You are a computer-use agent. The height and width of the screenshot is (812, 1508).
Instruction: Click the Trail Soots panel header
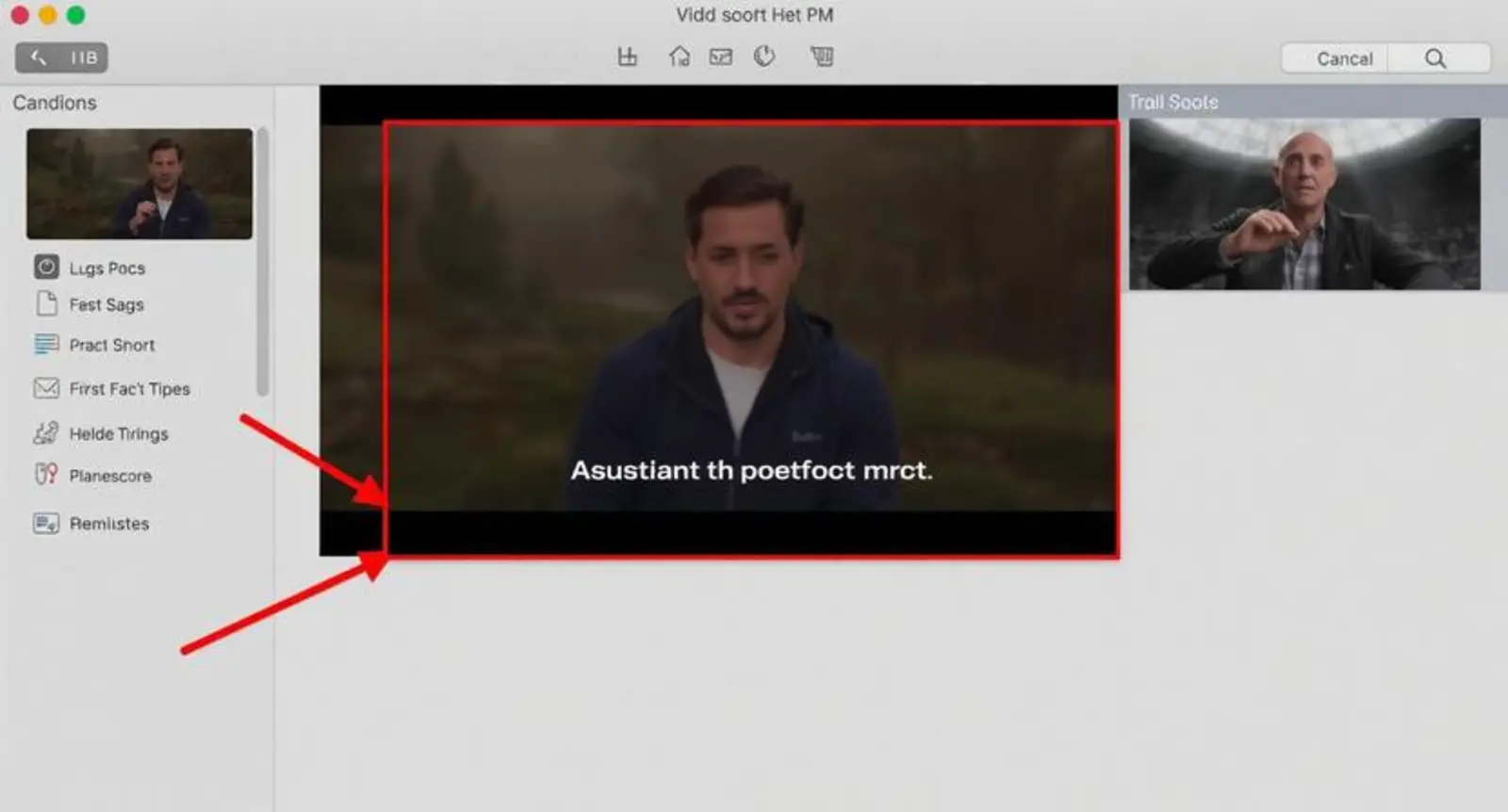(1313, 102)
